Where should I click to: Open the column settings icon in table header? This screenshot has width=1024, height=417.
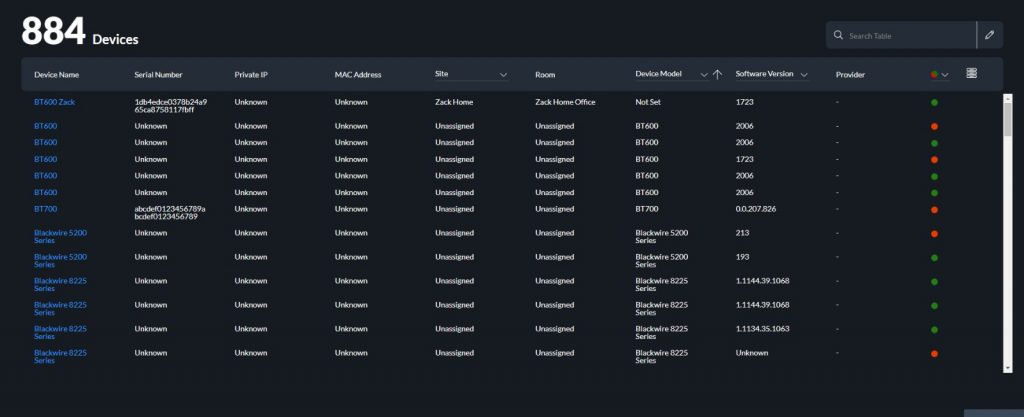click(971, 74)
